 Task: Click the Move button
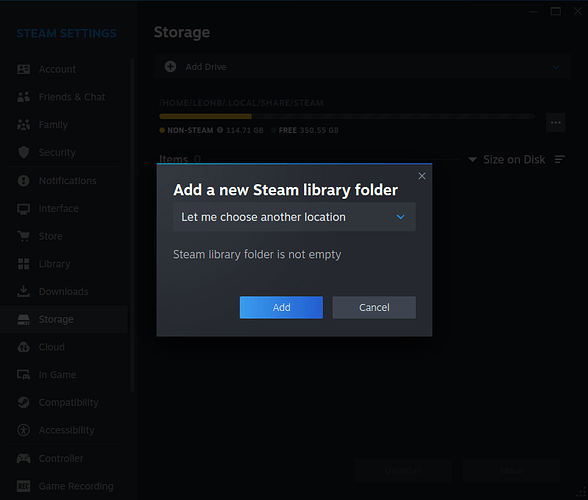[512, 470]
